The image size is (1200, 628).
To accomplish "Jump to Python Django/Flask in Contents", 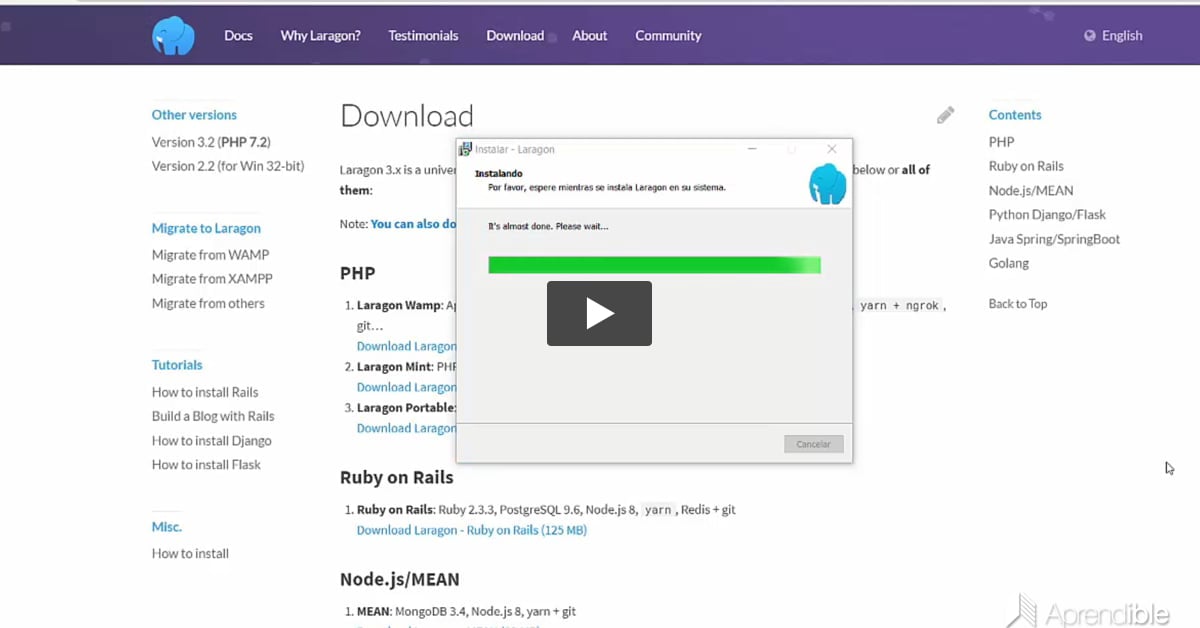I will (x=1047, y=214).
